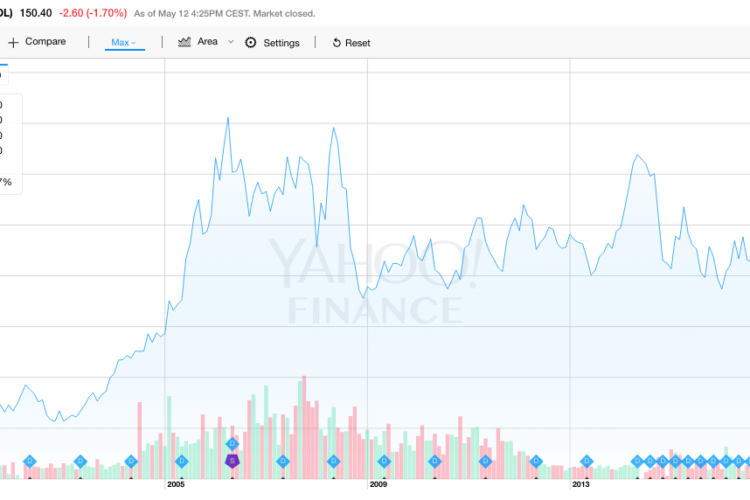Click the -2.60 (-1.70%) price change

[x=93, y=13]
